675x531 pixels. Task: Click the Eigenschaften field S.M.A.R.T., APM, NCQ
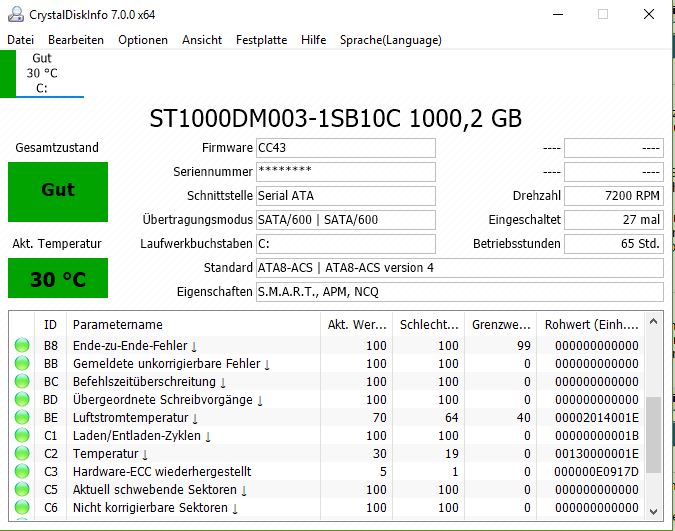460,292
